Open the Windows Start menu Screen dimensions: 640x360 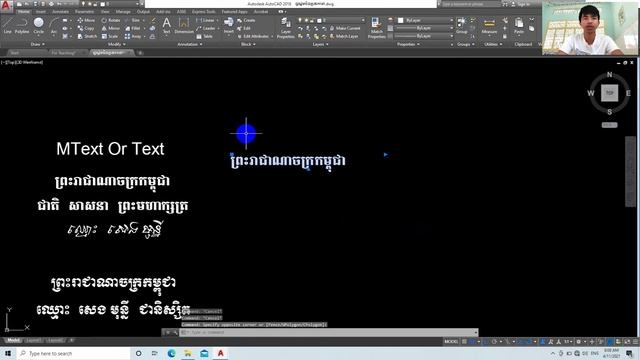click(8, 353)
